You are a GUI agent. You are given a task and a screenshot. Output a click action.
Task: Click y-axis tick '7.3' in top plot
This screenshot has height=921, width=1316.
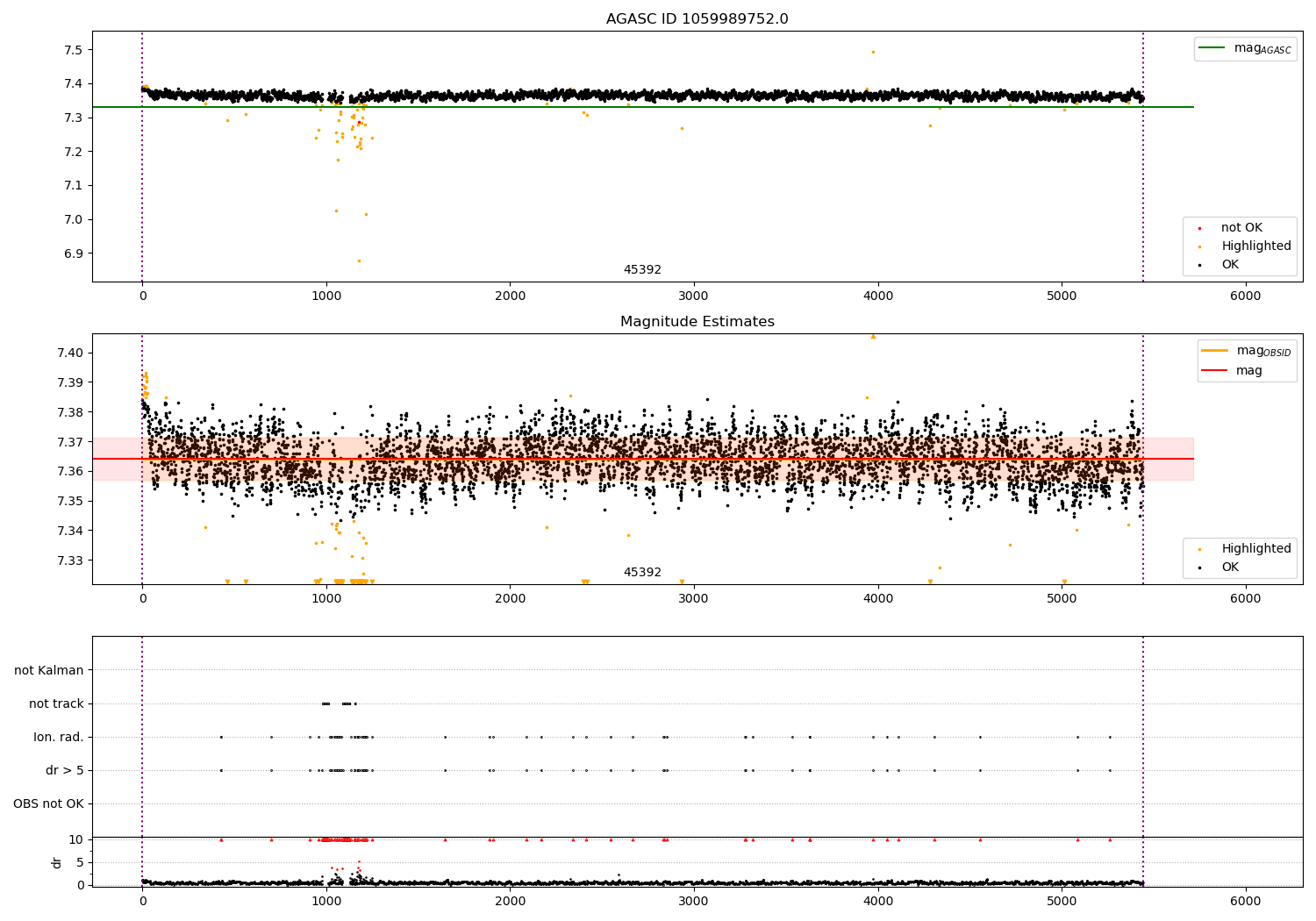click(x=74, y=118)
